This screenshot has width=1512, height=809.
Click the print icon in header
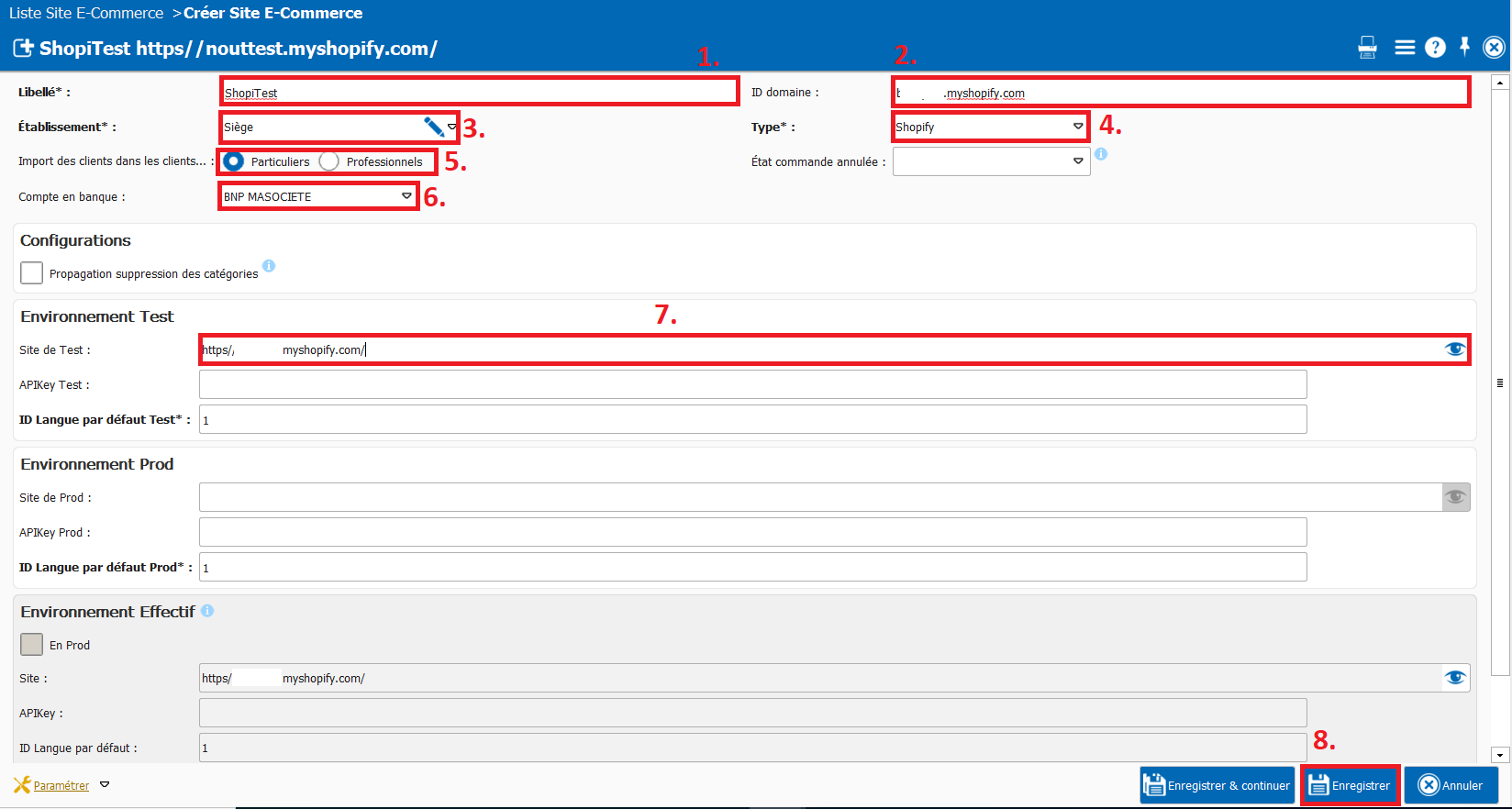pyautogui.click(x=1367, y=48)
